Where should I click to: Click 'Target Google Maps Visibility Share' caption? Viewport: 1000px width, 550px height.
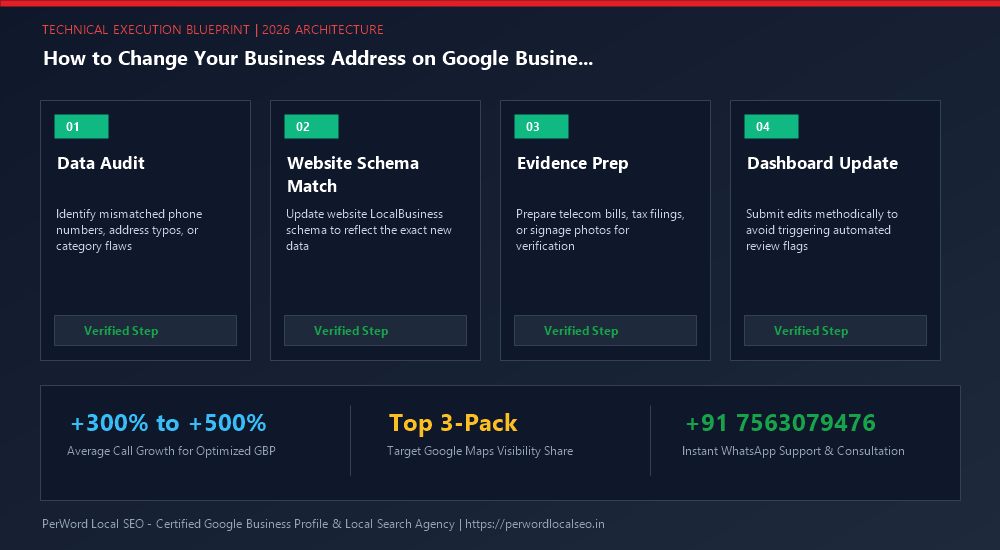tap(480, 450)
